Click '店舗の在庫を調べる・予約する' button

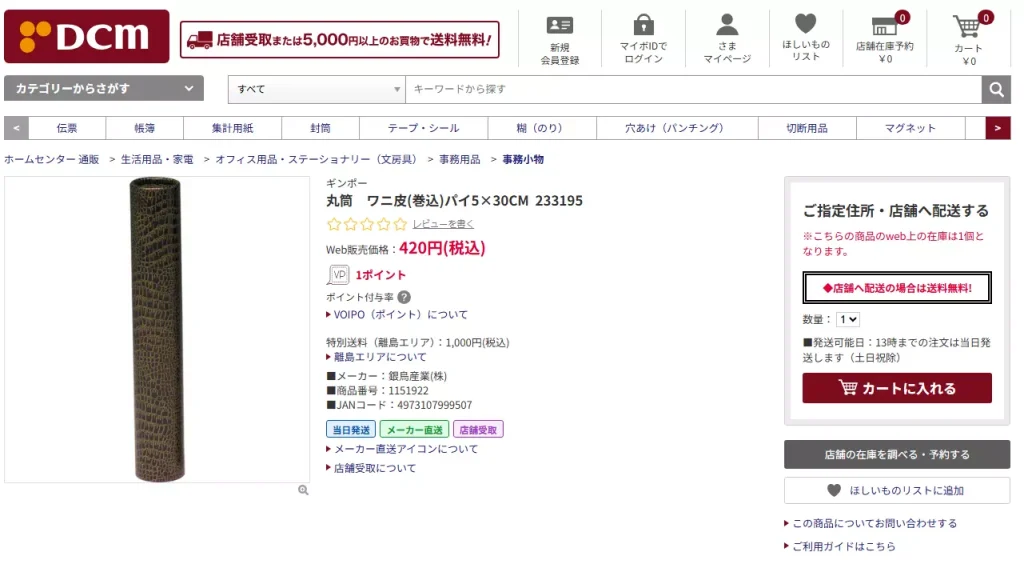[x=897, y=454]
